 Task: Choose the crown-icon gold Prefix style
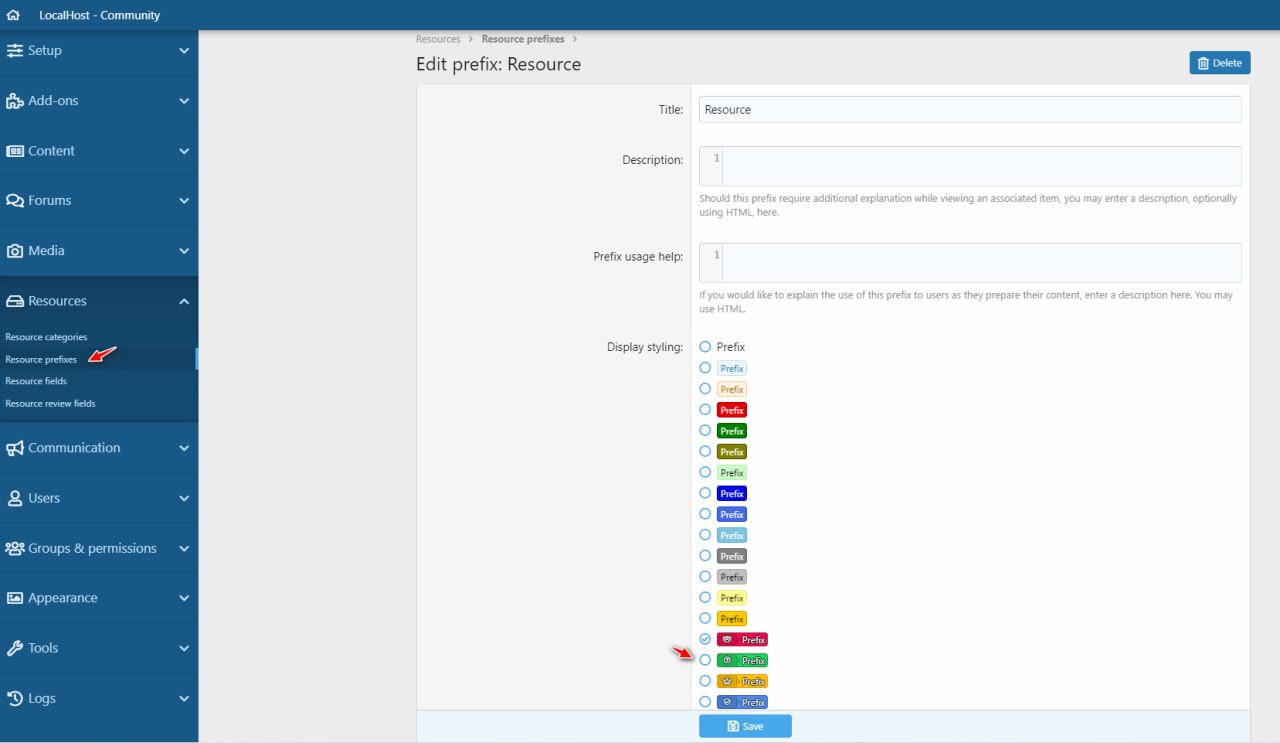(705, 680)
